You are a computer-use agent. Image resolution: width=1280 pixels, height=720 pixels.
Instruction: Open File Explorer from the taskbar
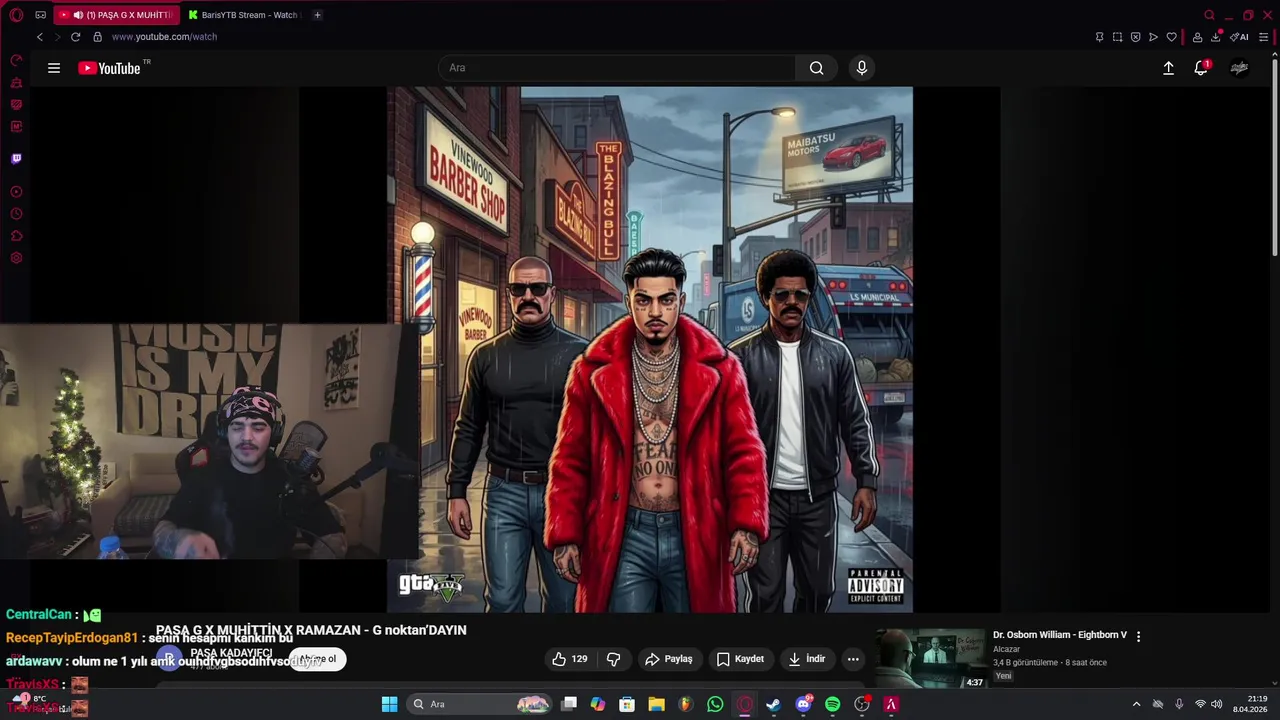click(x=656, y=704)
